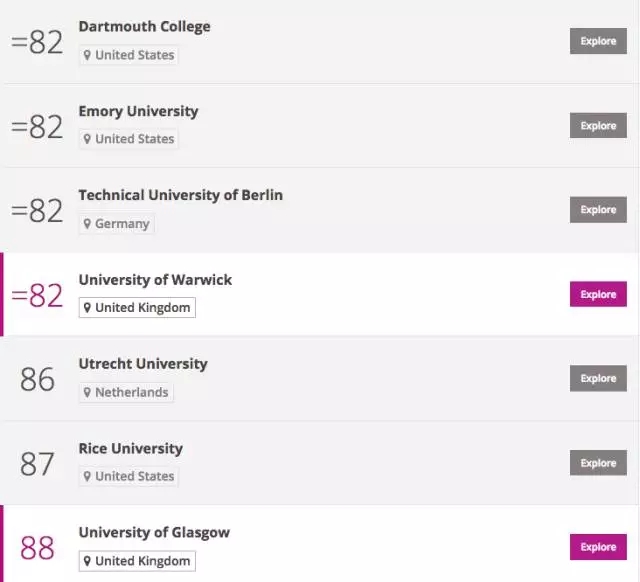Click the location pin icon beside Germany
The height and width of the screenshot is (582, 640).
click(88, 224)
